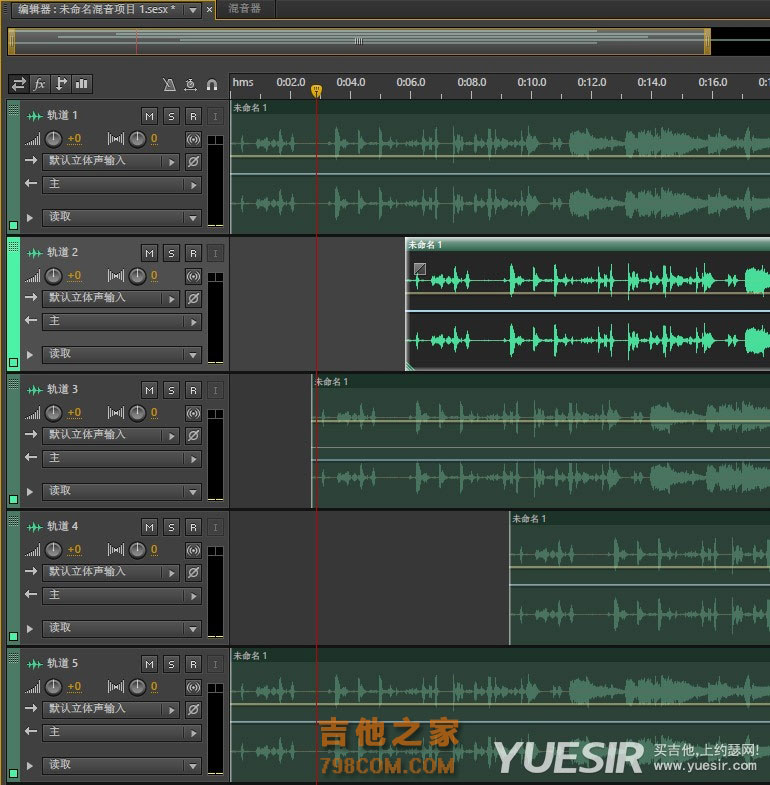Expand 轨道 1 automation lanes triangle
This screenshot has height=785, width=770.
pyautogui.click(x=30, y=218)
